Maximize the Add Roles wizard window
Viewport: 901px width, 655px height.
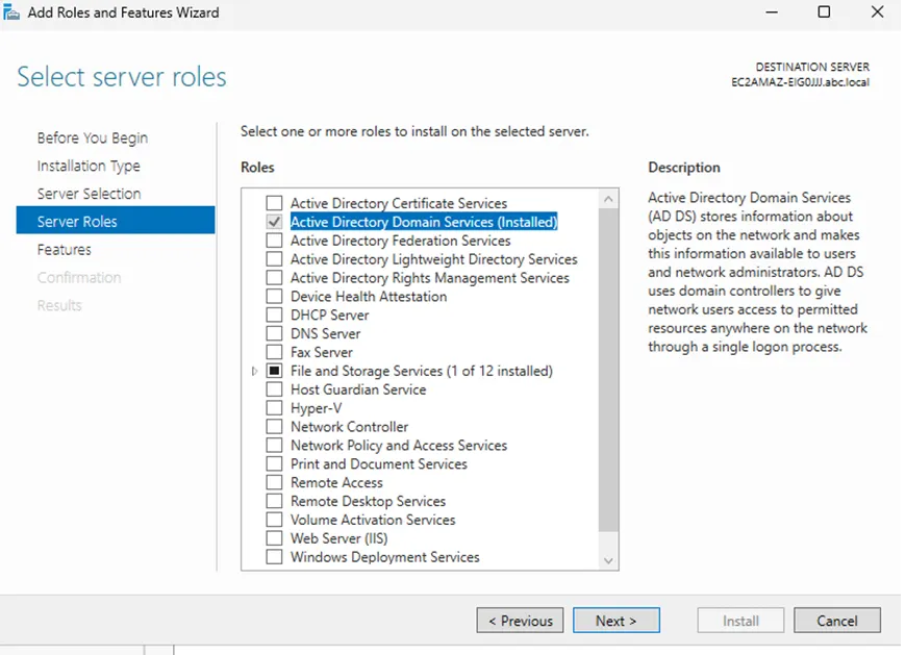(x=824, y=13)
